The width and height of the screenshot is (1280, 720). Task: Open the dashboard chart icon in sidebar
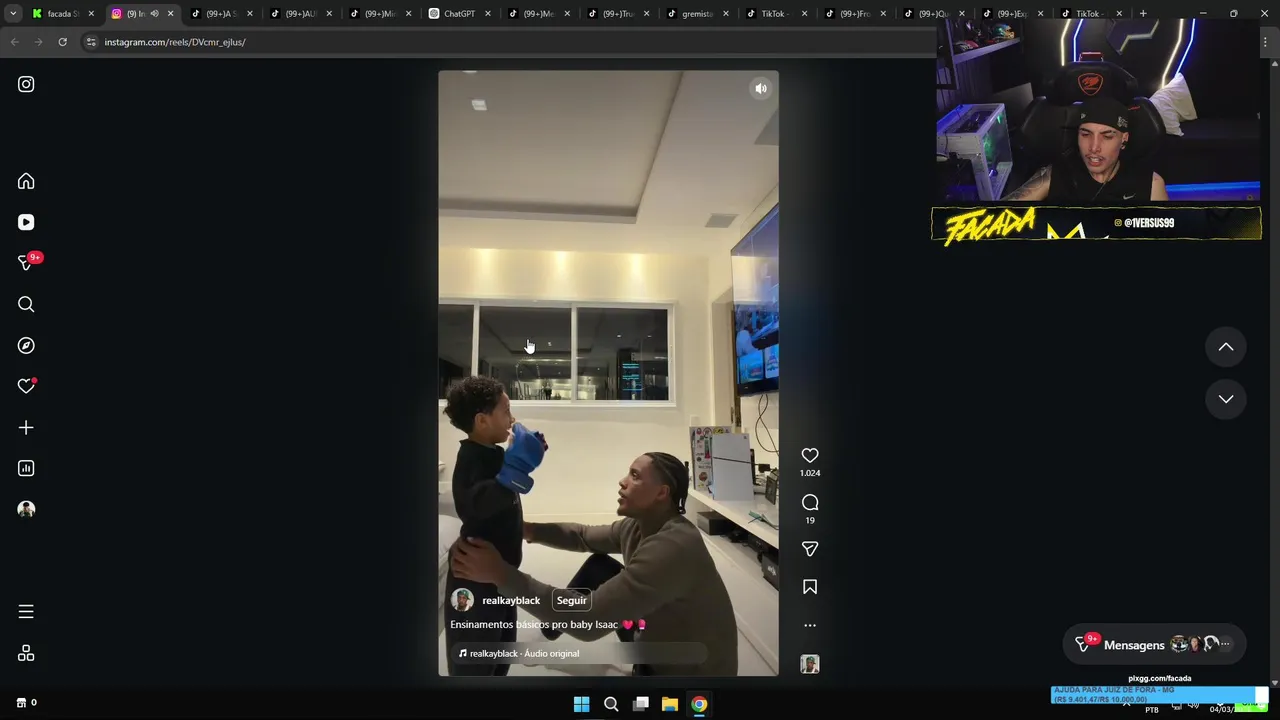pyautogui.click(x=26, y=468)
